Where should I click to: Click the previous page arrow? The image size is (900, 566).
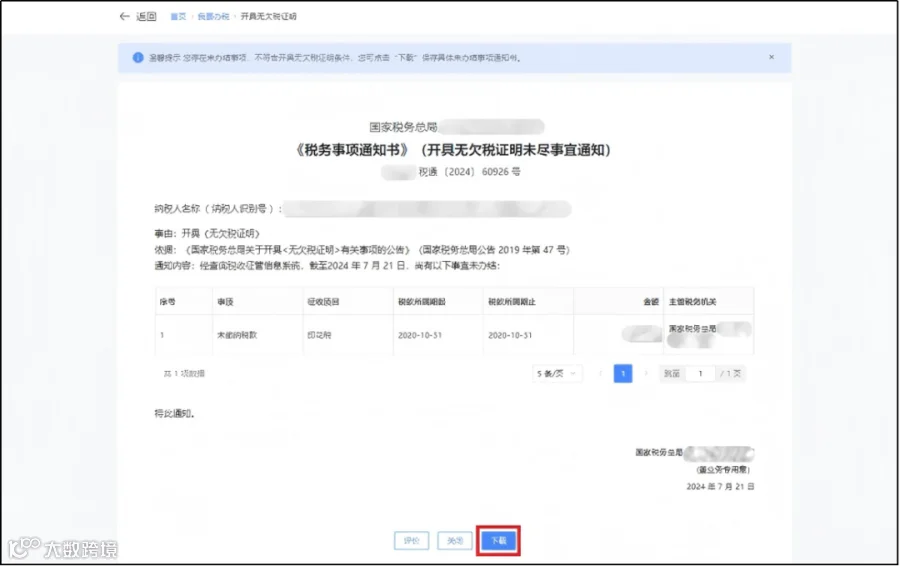click(x=600, y=374)
